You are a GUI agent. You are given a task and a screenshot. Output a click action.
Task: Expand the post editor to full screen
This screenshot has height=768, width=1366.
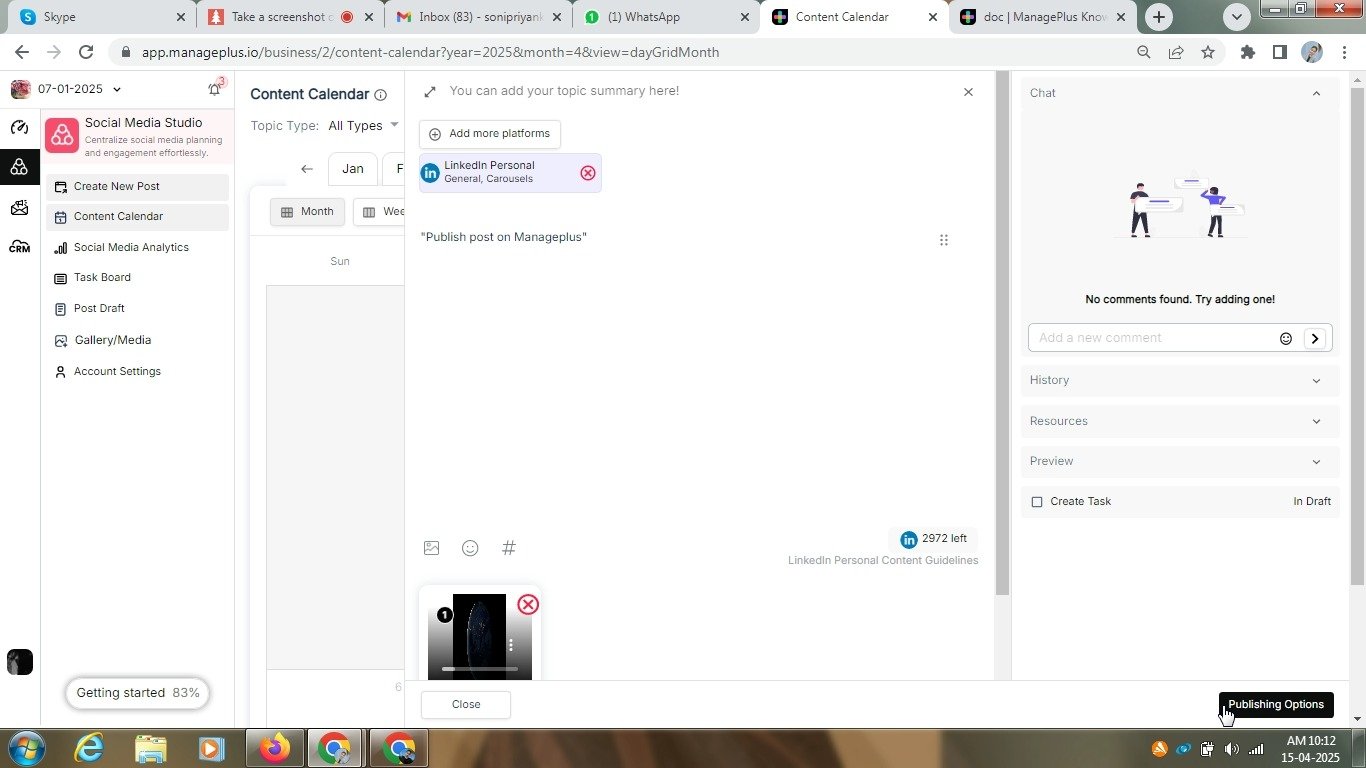430,91
